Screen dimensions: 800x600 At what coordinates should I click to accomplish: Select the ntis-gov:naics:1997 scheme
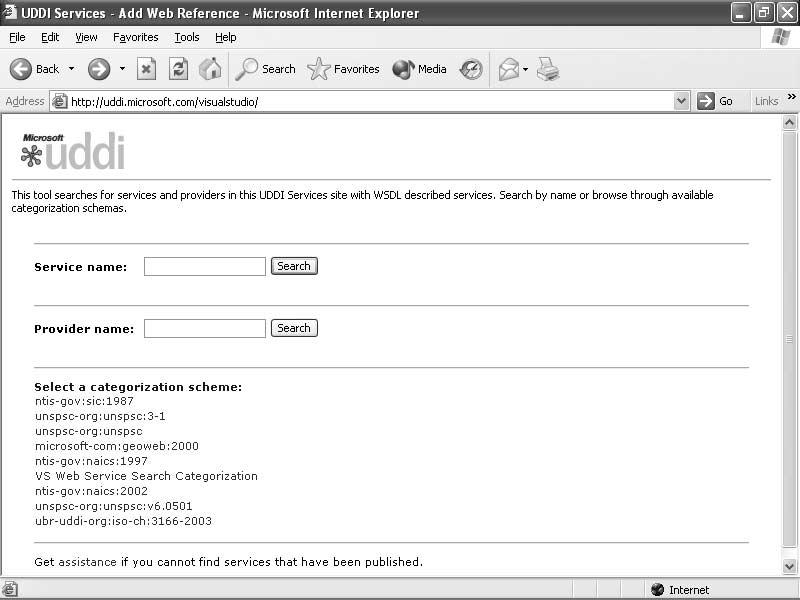(91, 461)
